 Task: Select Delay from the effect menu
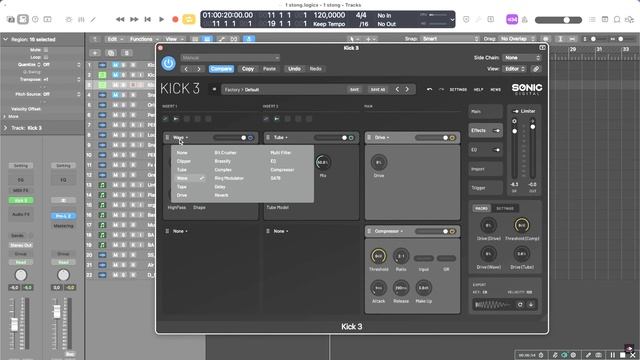point(220,187)
